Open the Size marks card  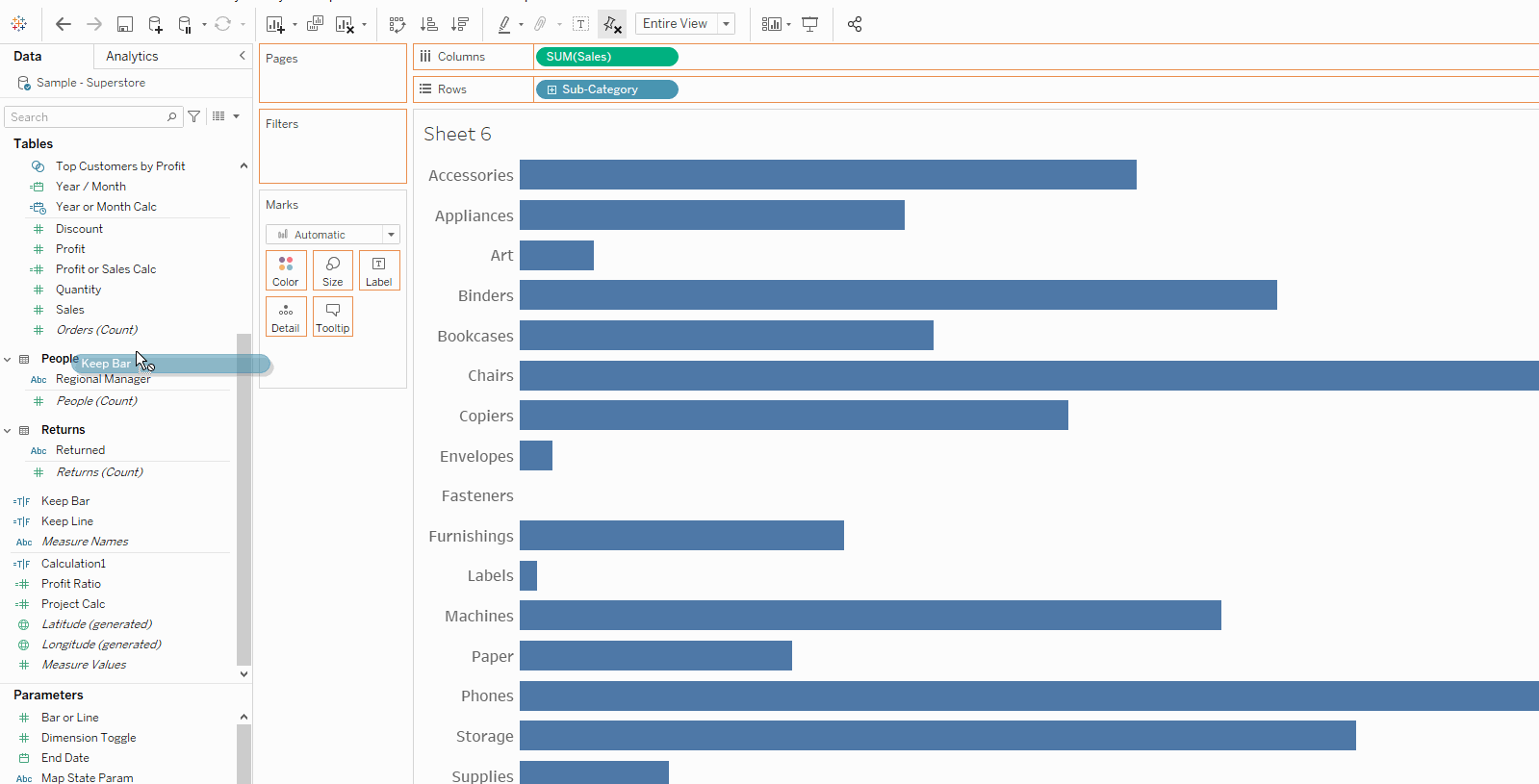pyautogui.click(x=333, y=270)
